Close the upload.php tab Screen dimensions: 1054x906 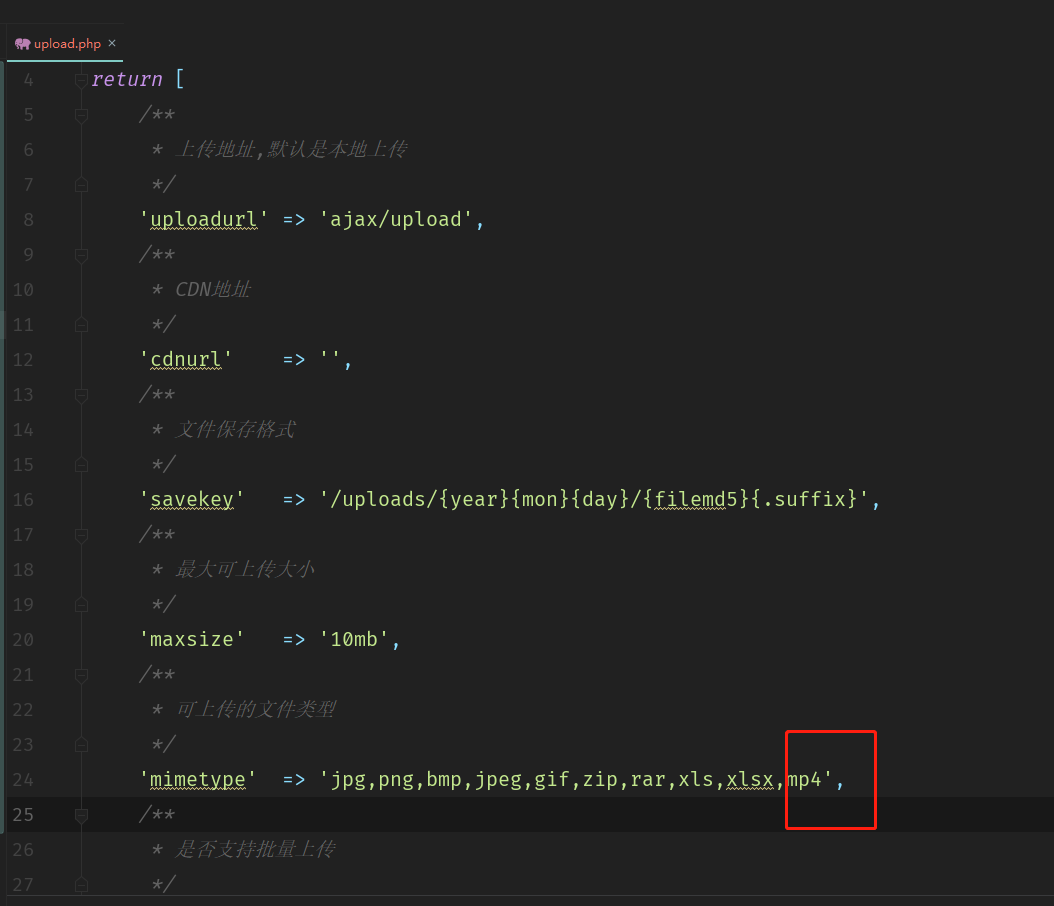[112, 43]
